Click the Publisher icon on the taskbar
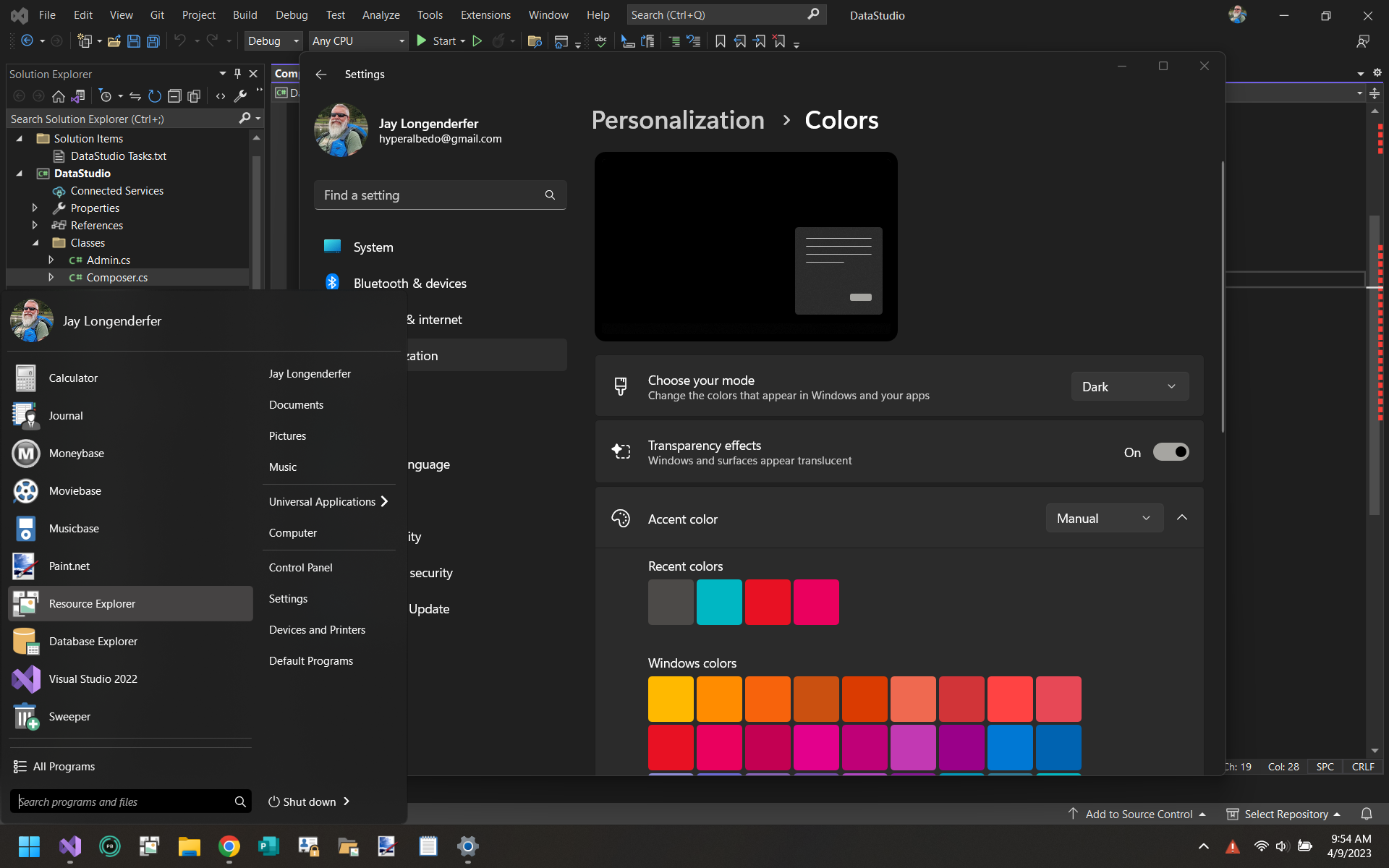This screenshot has width=1389, height=868. click(269, 846)
